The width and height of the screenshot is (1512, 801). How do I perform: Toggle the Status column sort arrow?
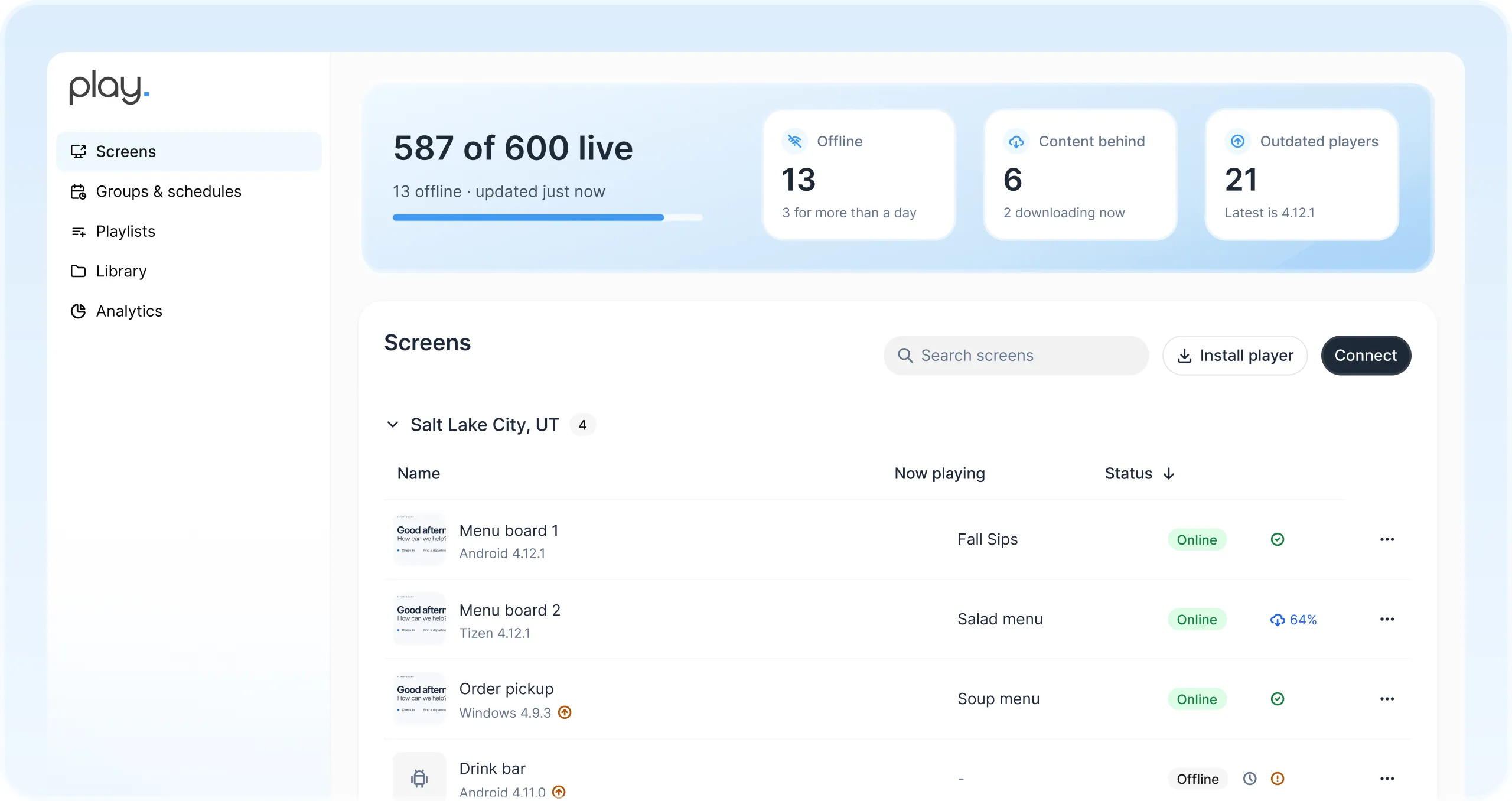point(1169,474)
